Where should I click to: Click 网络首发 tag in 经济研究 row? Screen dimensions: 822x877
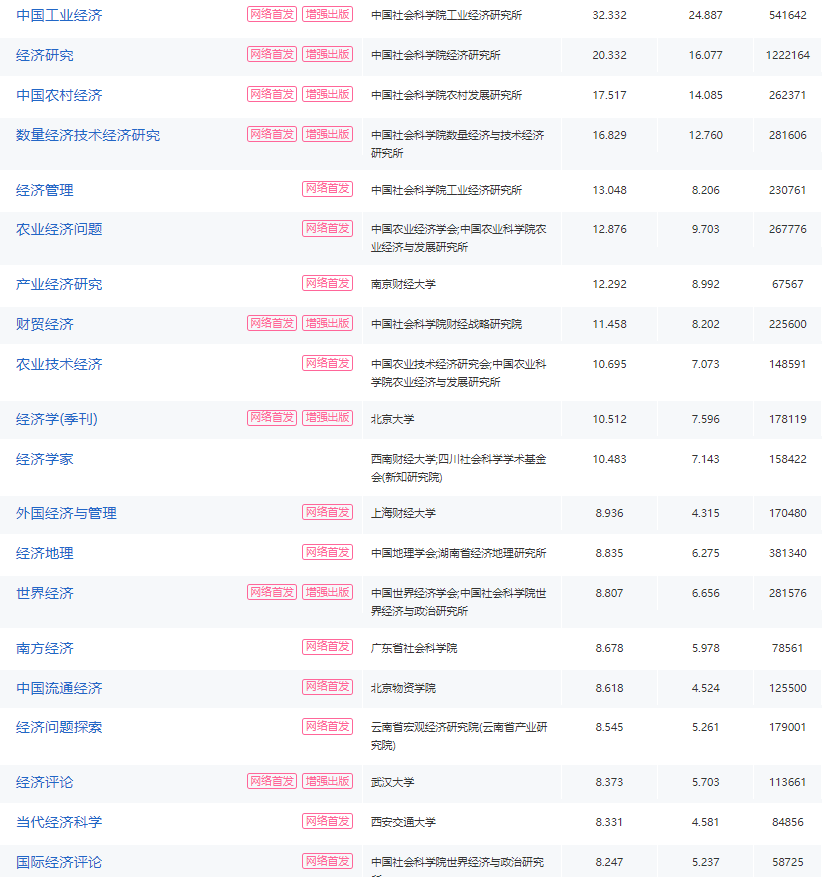(272, 54)
